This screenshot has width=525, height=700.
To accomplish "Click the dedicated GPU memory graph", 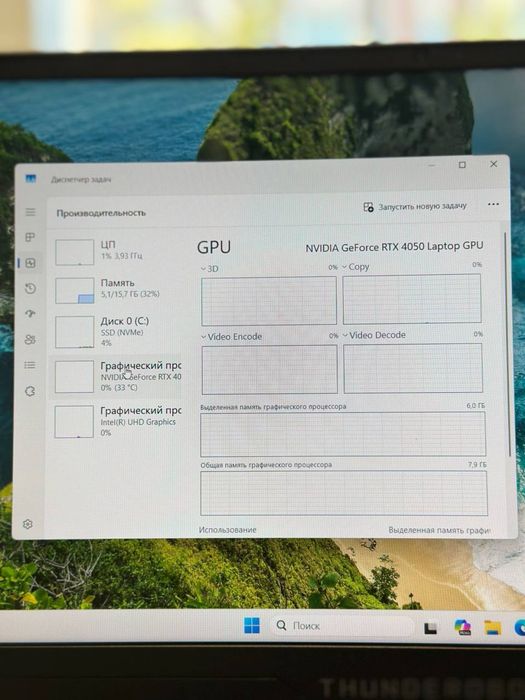I will tap(343, 434).
